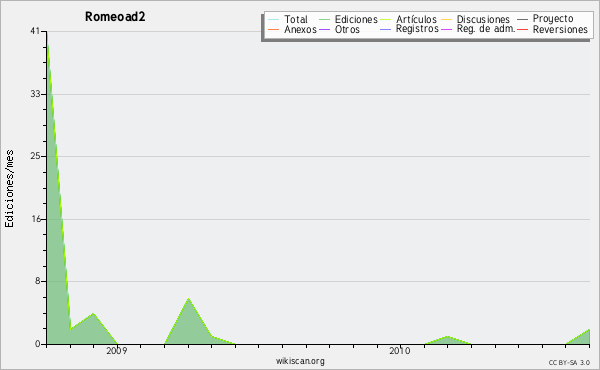
Task: Click the wikiscan.org credit text
Action: tap(300, 361)
